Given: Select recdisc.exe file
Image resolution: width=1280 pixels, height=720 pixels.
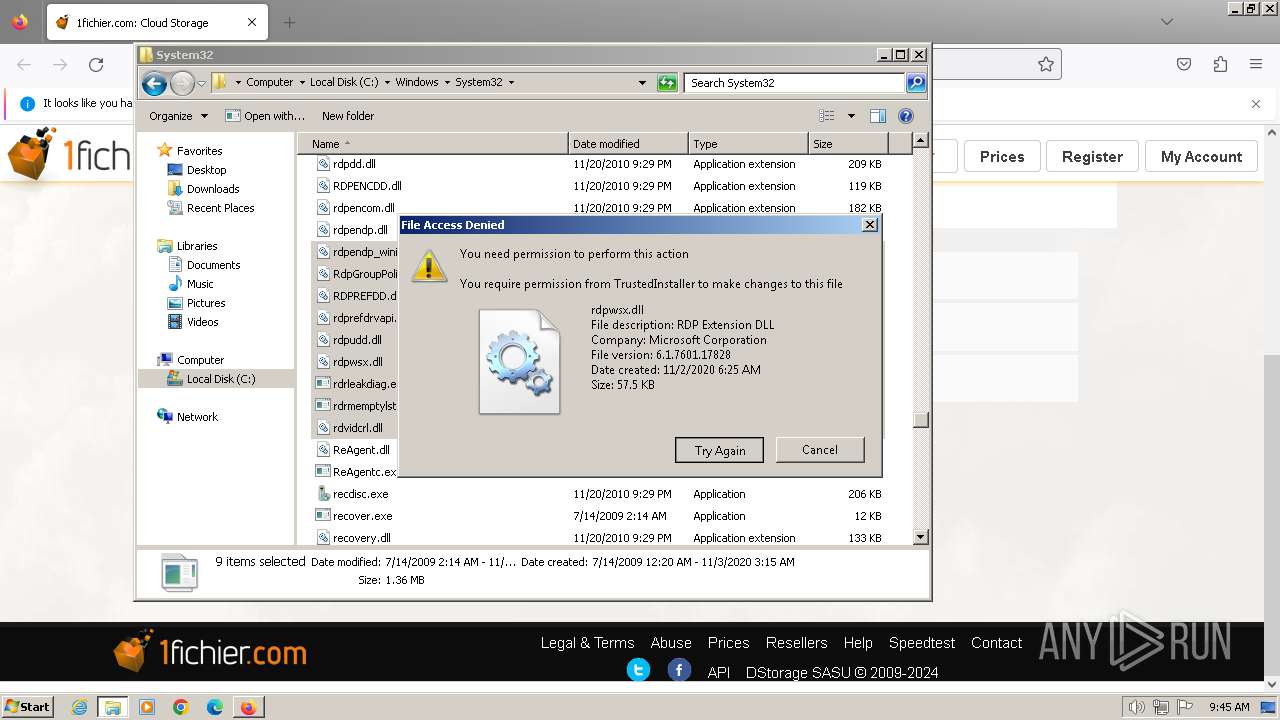Looking at the screenshot, I should tap(360, 494).
